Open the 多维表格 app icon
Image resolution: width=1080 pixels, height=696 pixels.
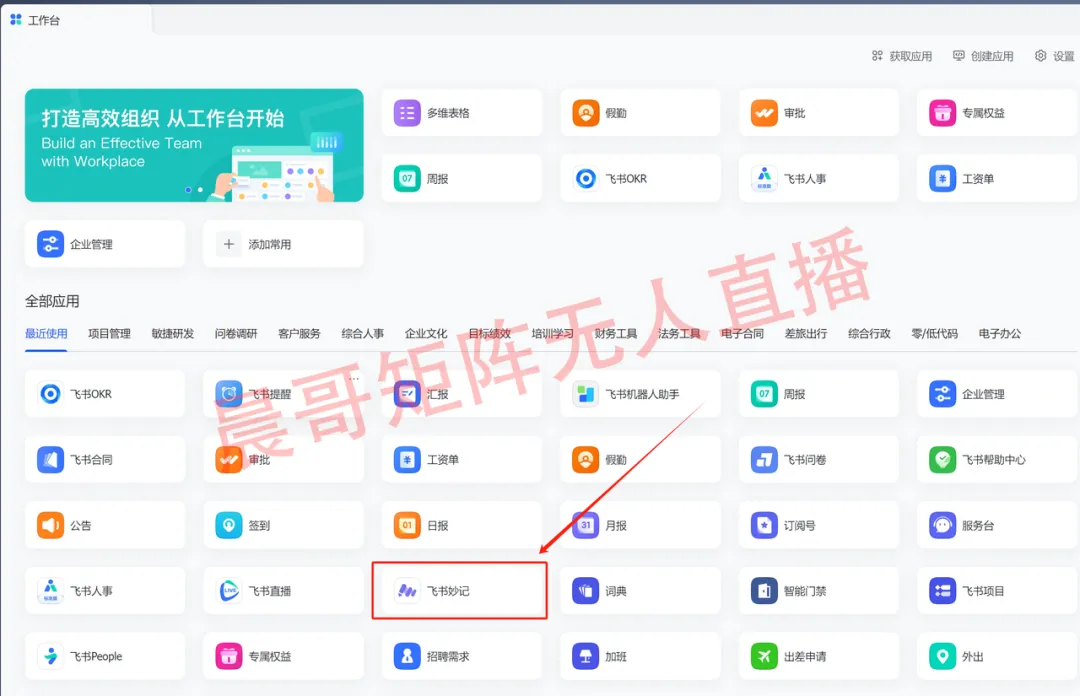click(407, 113)
